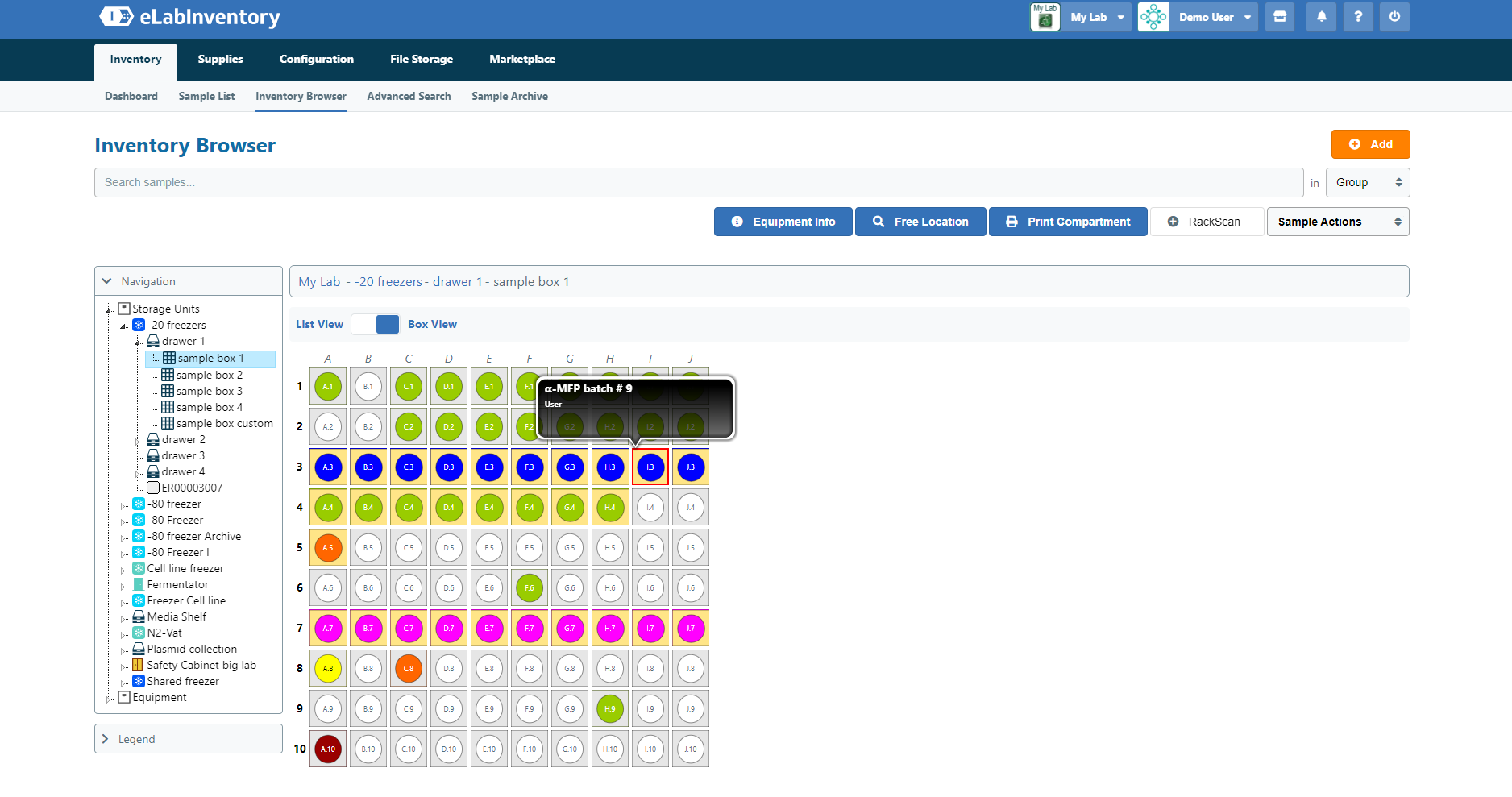Click the Free Location button
This screenshot has width=1512, height=797.
920,222
